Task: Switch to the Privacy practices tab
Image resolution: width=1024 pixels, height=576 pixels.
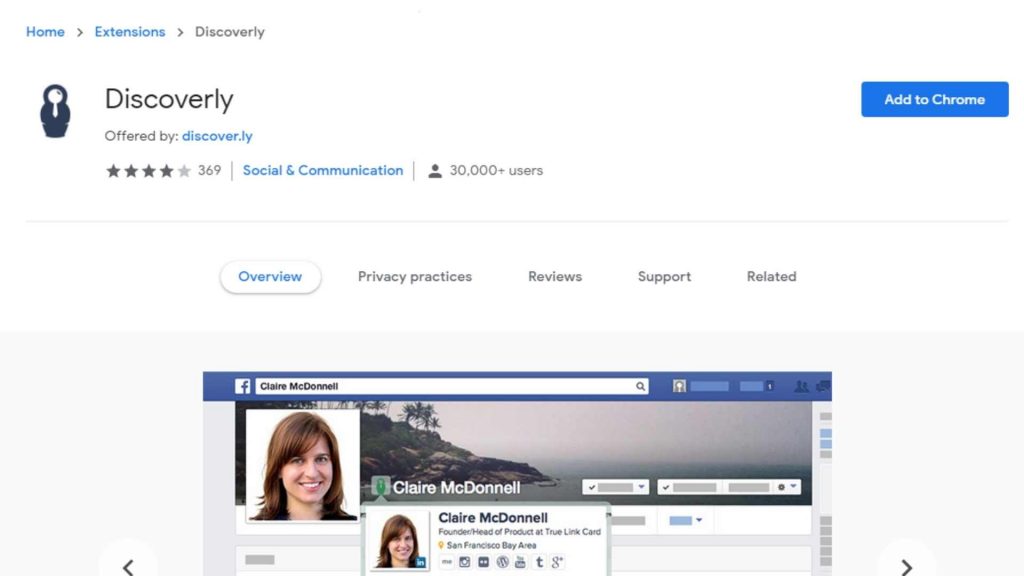Action: click(x=414, y=276)
